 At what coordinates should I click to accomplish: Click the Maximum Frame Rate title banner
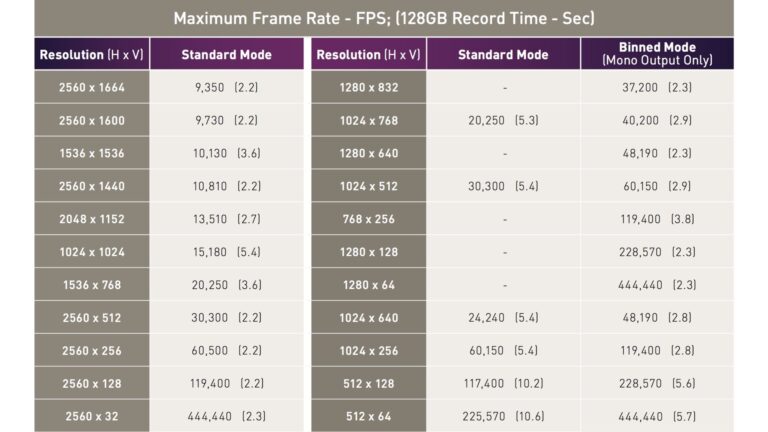(x=384, y=18)
